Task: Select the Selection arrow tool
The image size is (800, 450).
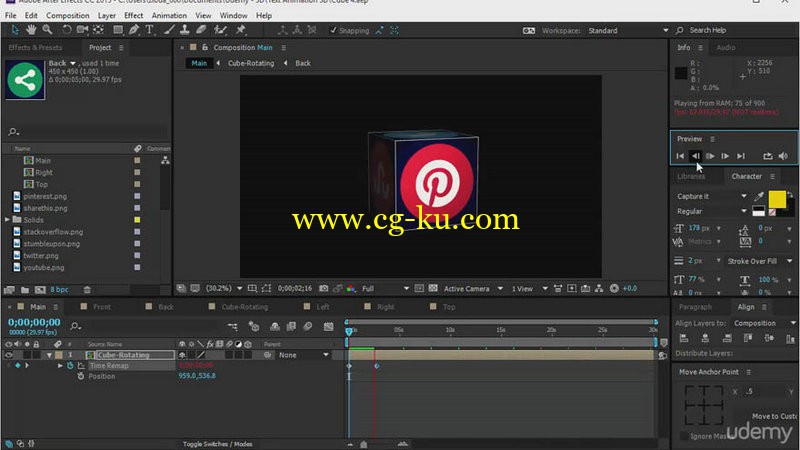Action: tap(15, 30)
